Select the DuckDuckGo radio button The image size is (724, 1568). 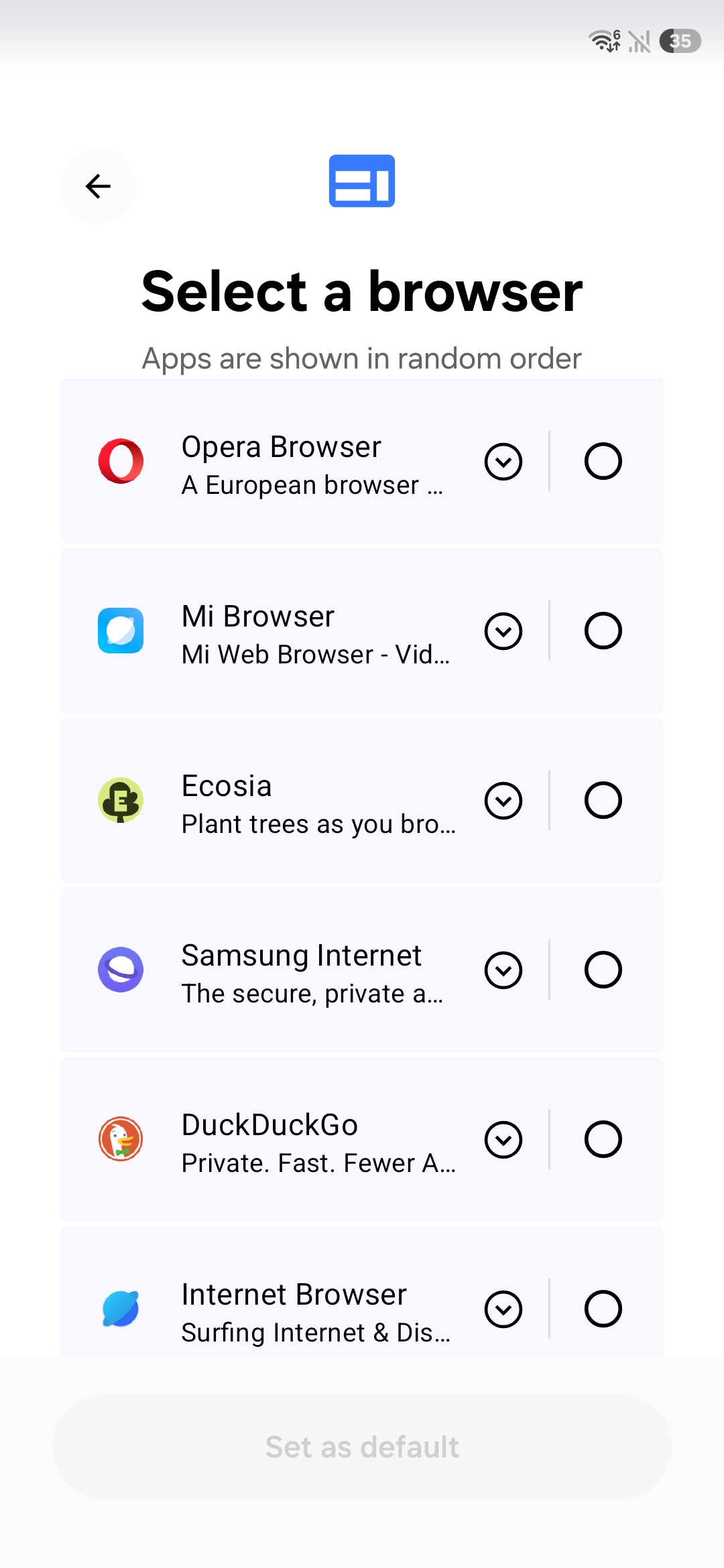click(603, 1139)
